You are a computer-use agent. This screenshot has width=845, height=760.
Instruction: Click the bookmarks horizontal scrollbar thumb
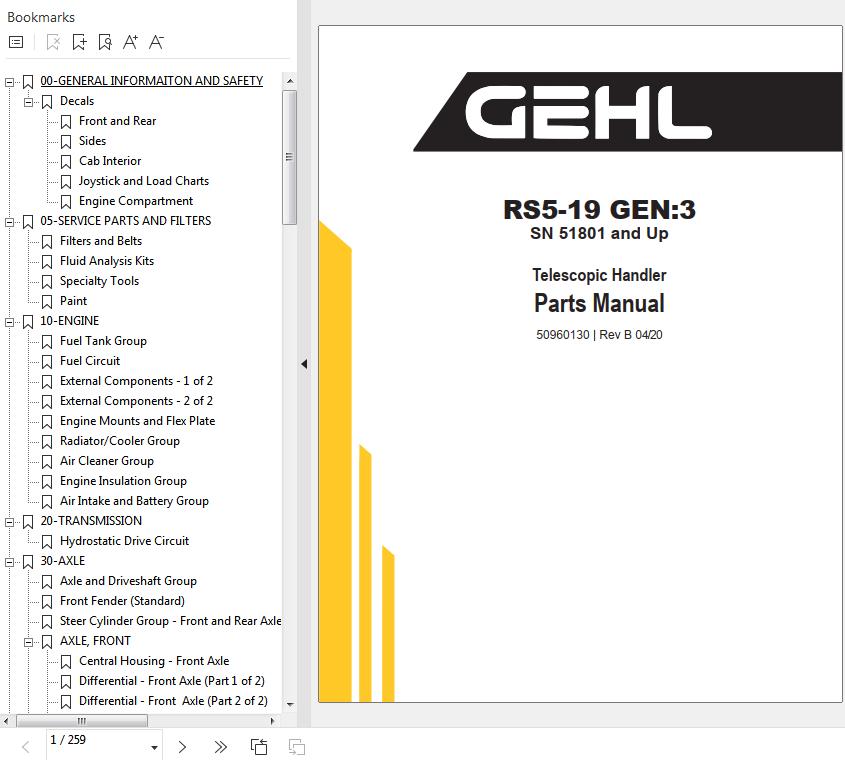82,721
